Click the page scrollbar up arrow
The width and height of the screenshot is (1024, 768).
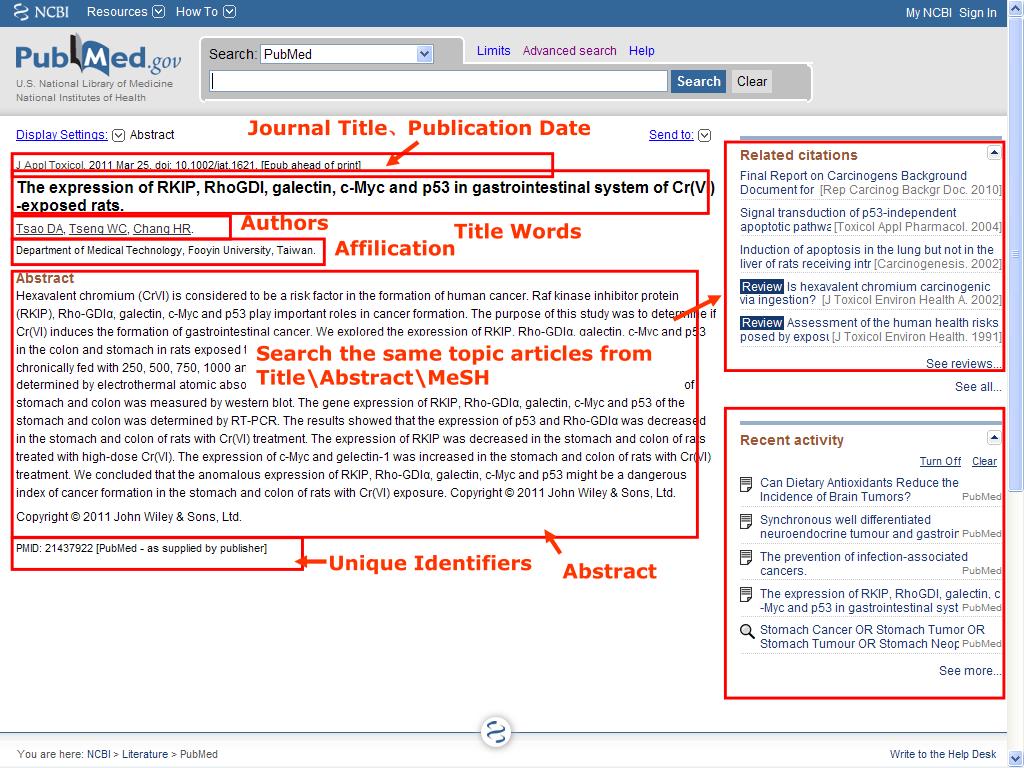click(x=1016, y=8)
